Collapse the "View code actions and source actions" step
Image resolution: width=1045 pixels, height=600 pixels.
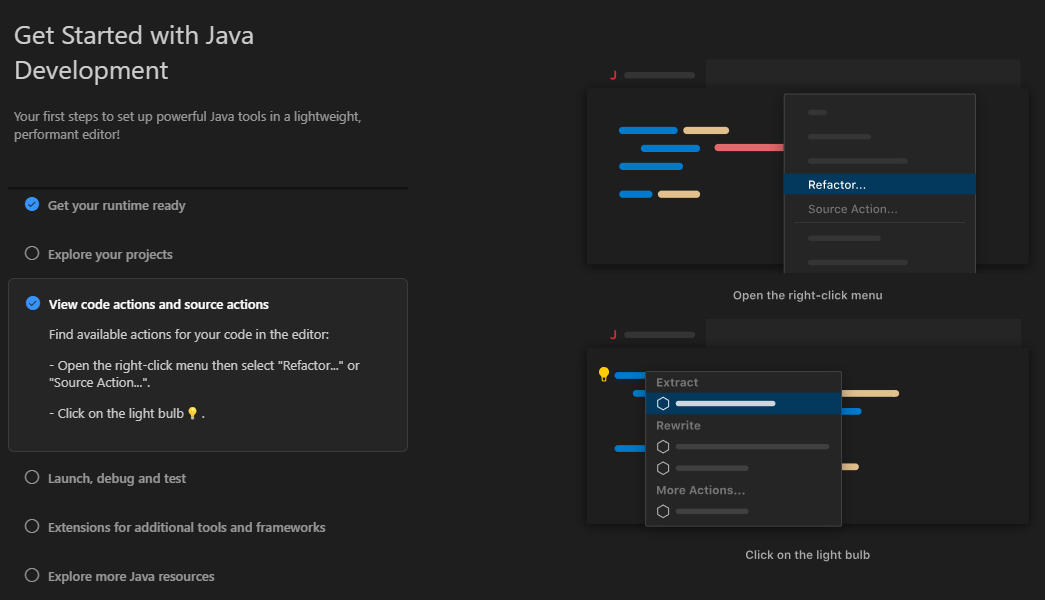(x=160, y=302)
